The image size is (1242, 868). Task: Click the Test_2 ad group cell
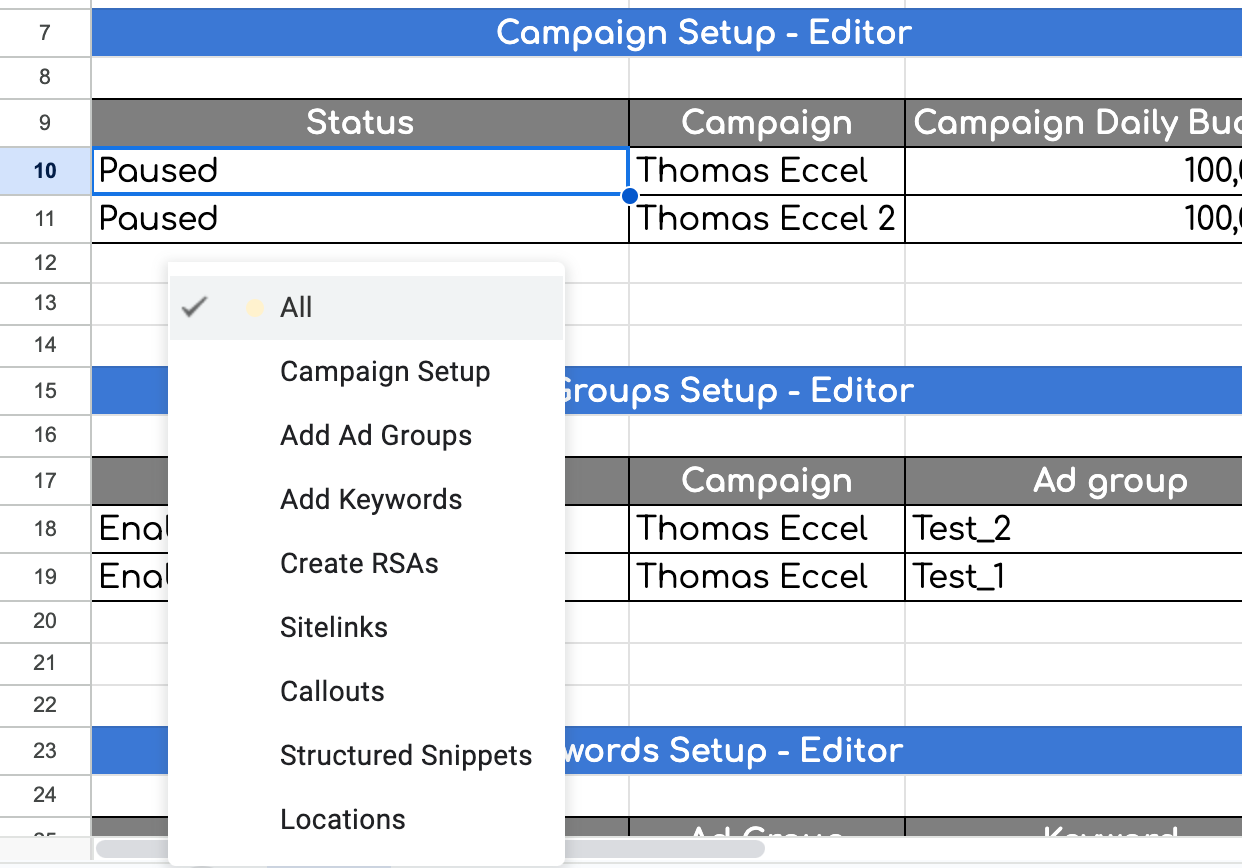pos(1070,529)
